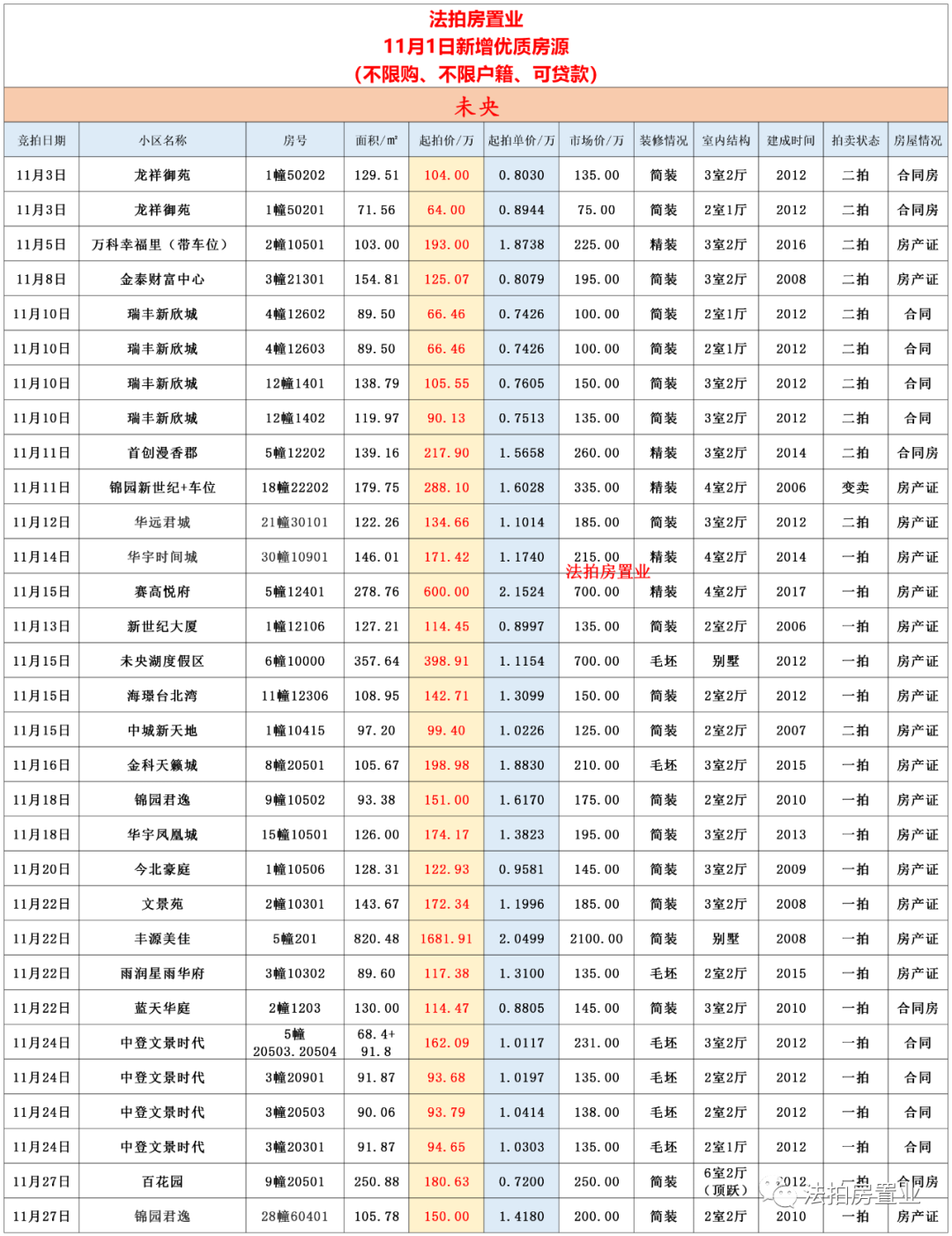
Task: Select area value 357.64
Action: tap(376, 661)
